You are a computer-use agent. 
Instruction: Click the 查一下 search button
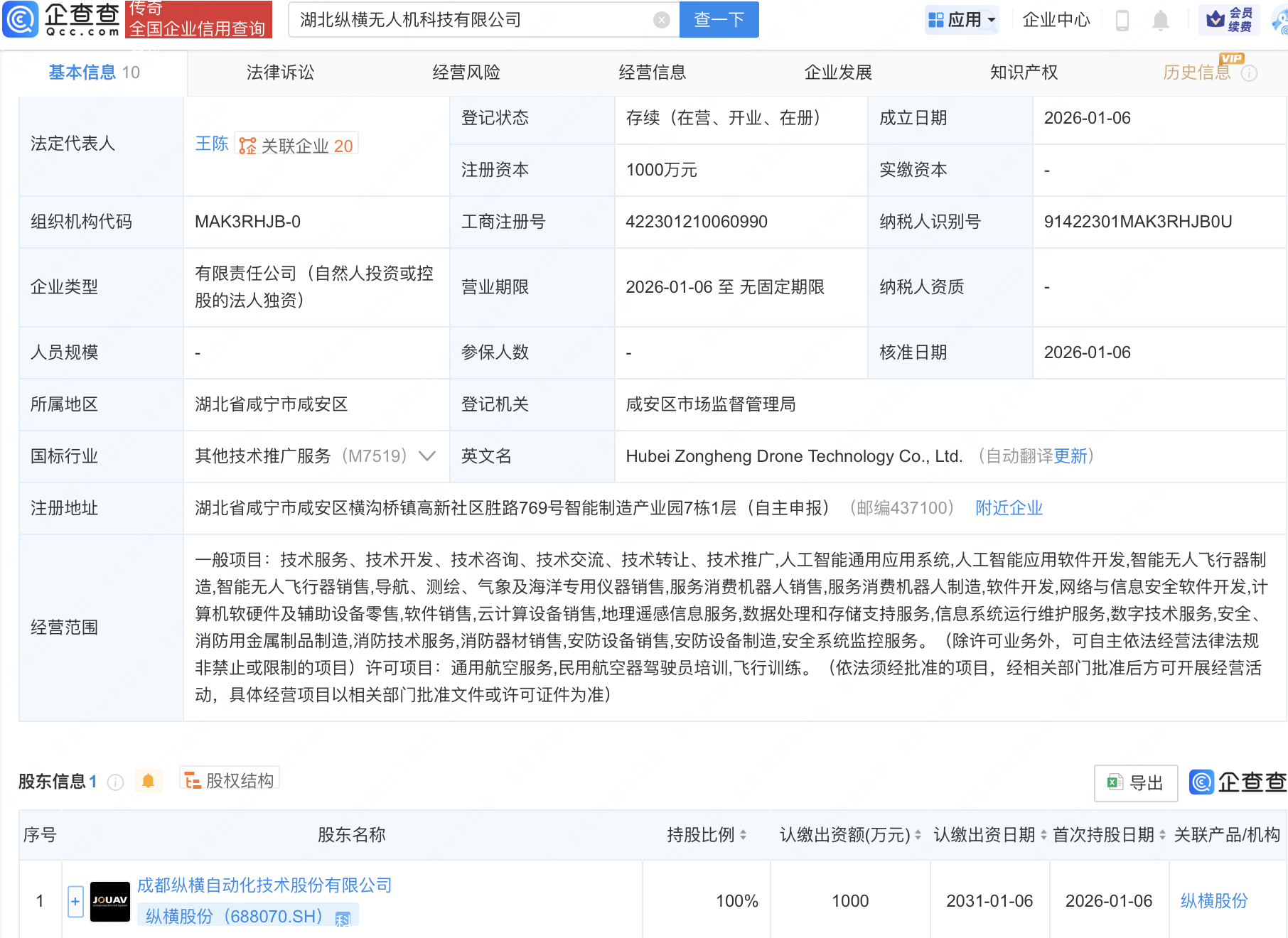(719, 20)
